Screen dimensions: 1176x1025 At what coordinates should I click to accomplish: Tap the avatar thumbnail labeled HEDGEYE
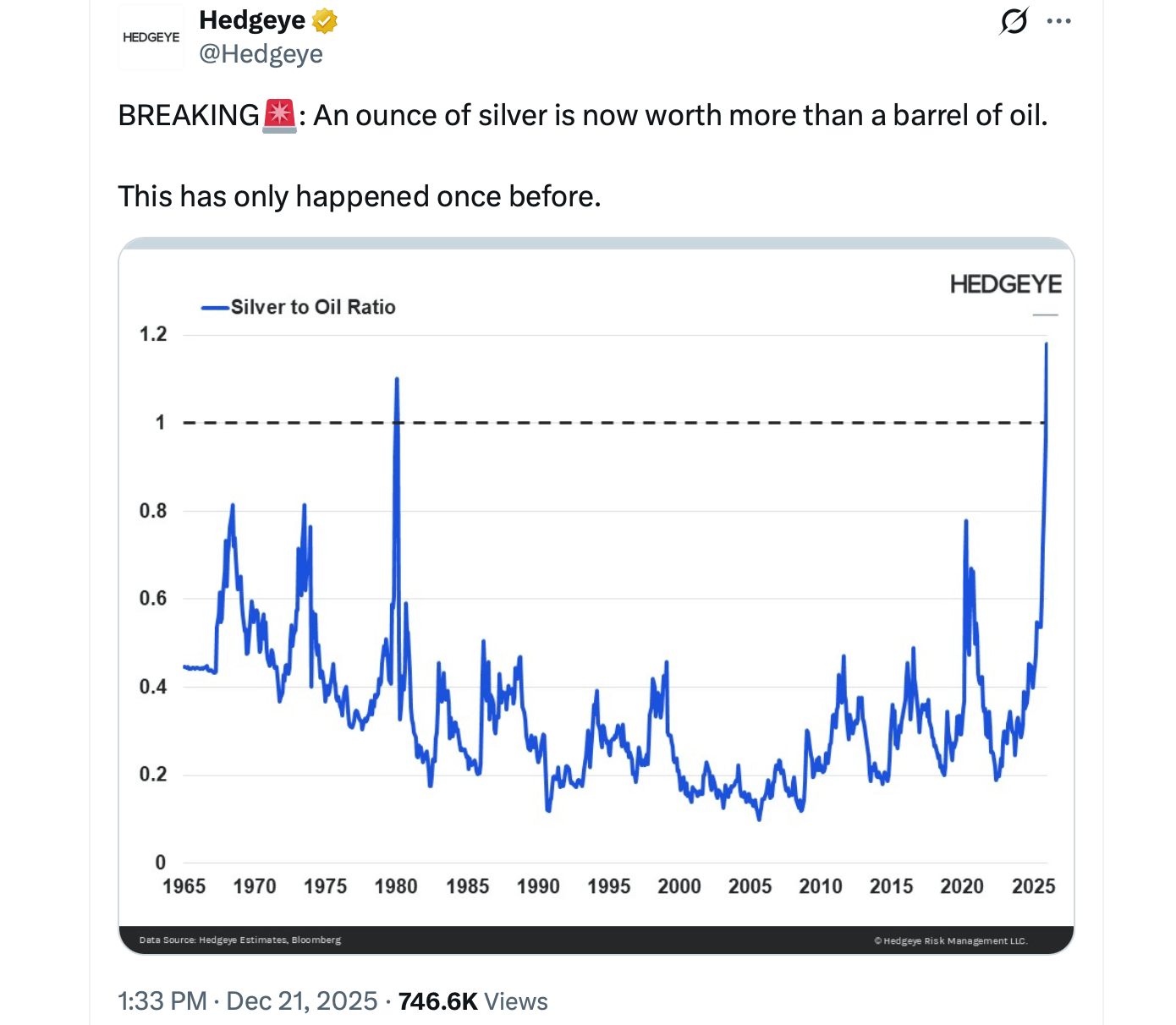click(x=151, y=36)
